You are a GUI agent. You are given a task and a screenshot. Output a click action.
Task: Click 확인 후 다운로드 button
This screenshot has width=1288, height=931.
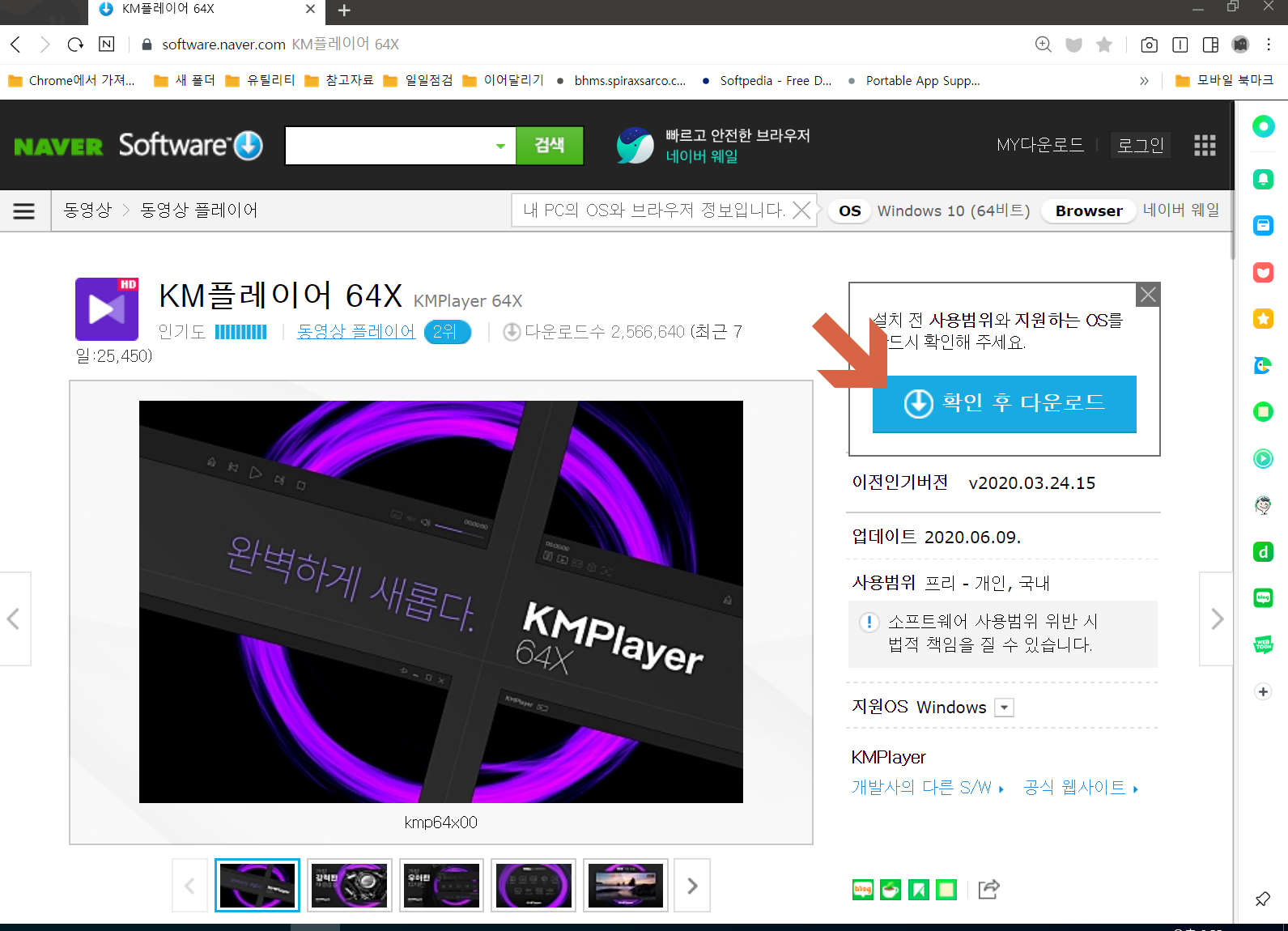pos(1004,404)
